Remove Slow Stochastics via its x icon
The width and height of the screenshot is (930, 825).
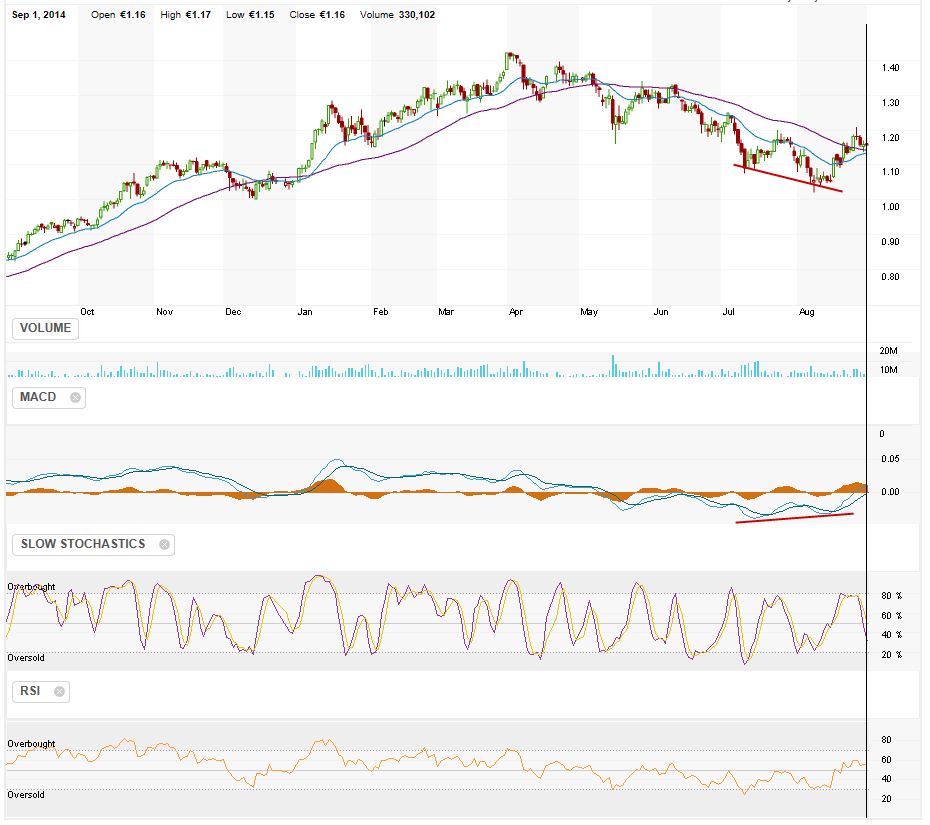click(x=164, y=544)
